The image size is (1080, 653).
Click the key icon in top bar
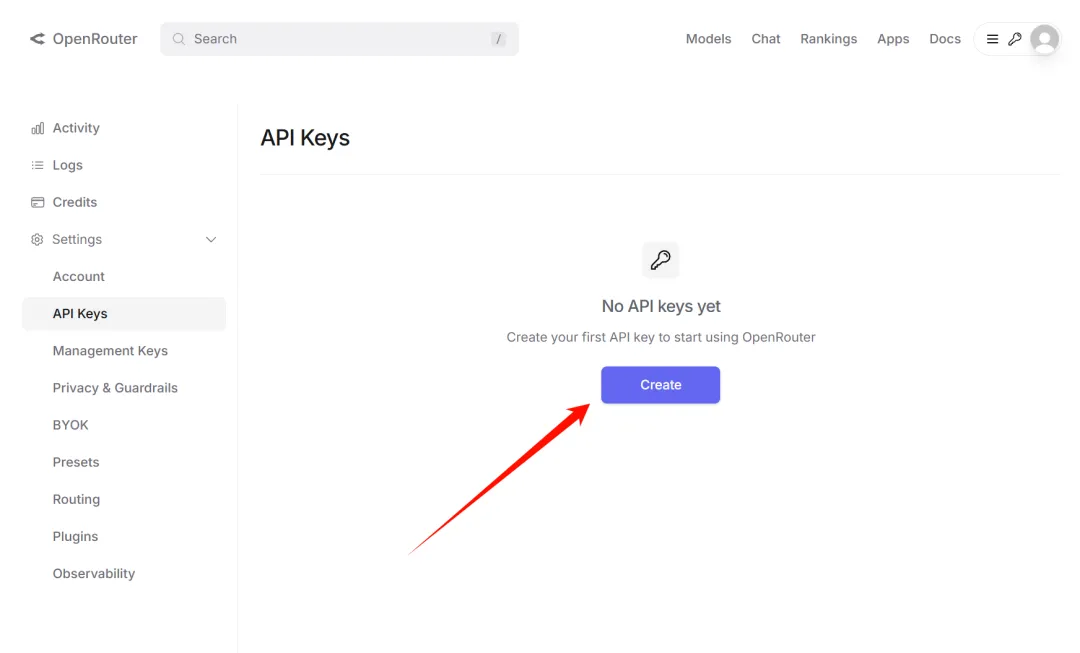click(x=1015, y=39)
